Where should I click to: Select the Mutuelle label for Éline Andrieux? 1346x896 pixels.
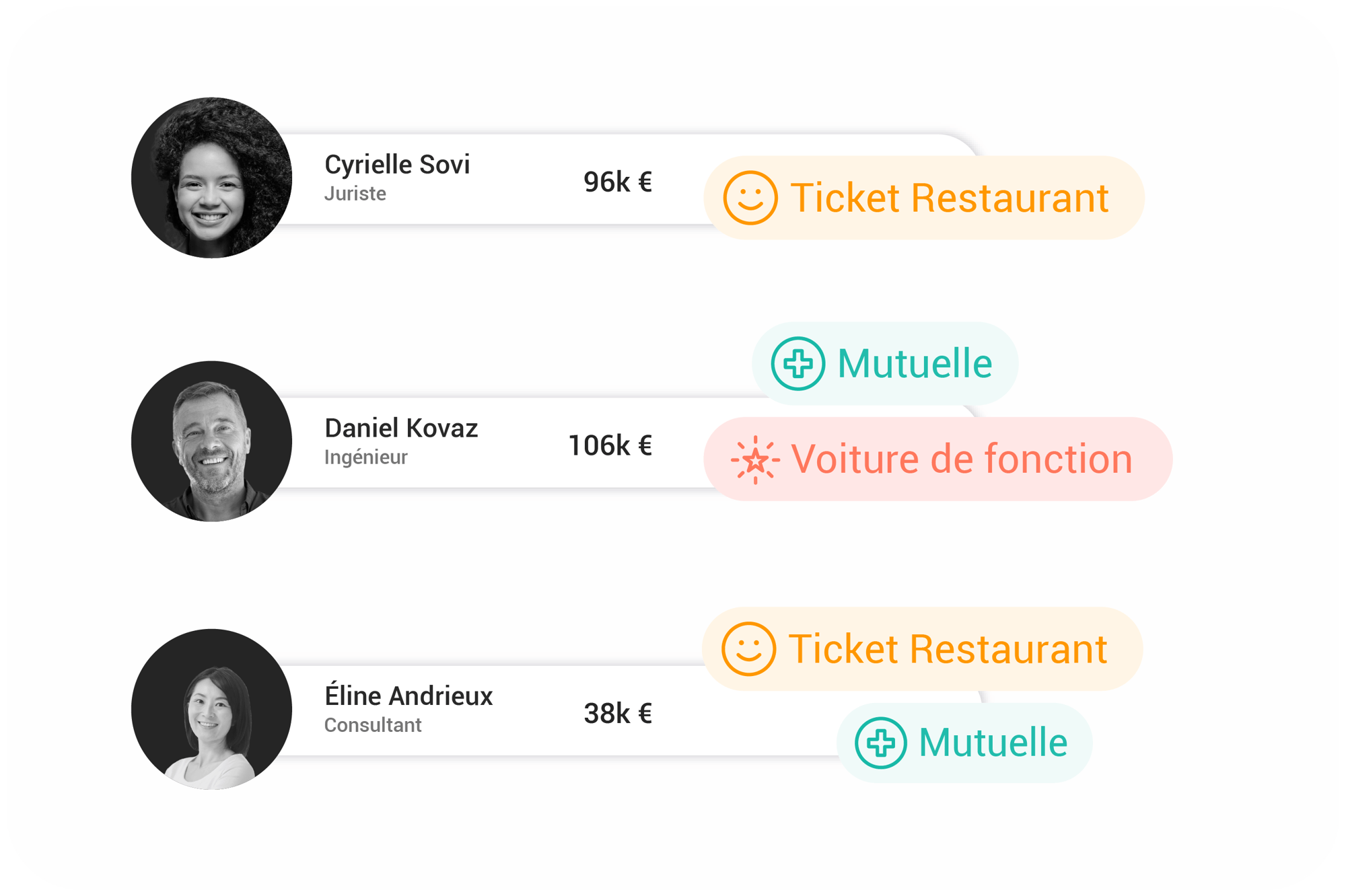coord(993,743)
